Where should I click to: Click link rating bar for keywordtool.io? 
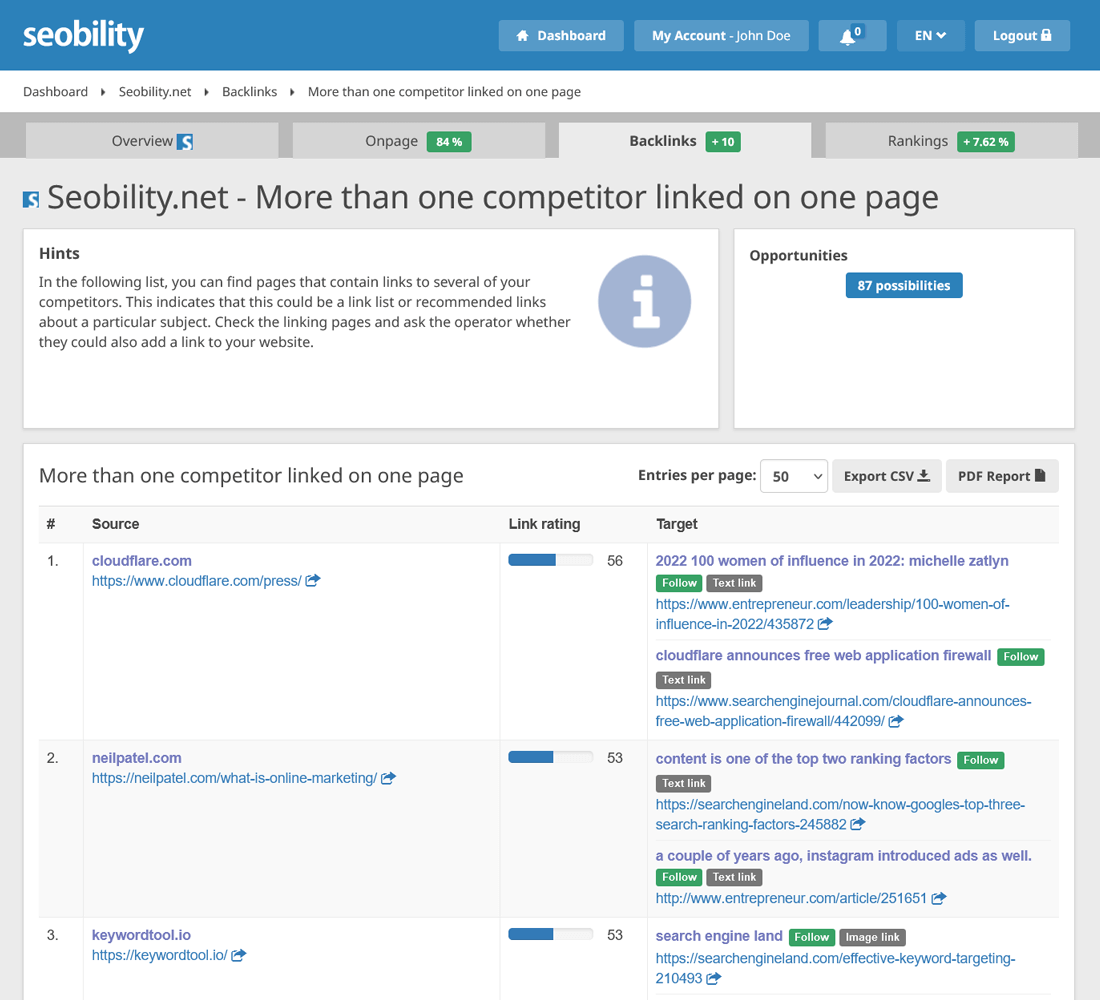550,934
